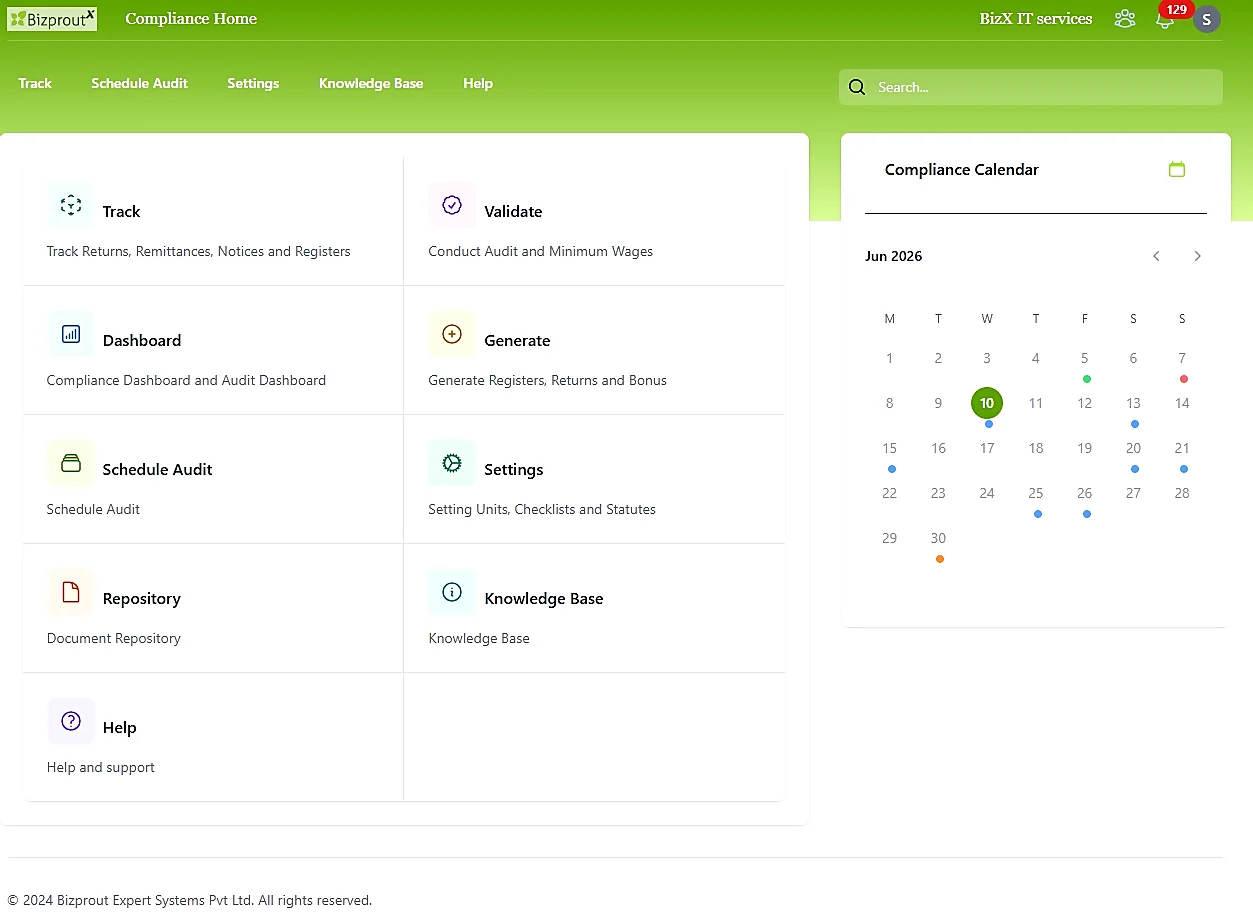Open the Help card title

click(x=119, y=727)
